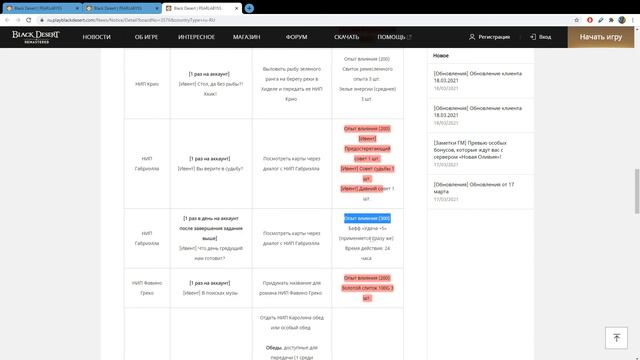
Task: Click the padlock site info icon
Action: (x=42, y=20)
